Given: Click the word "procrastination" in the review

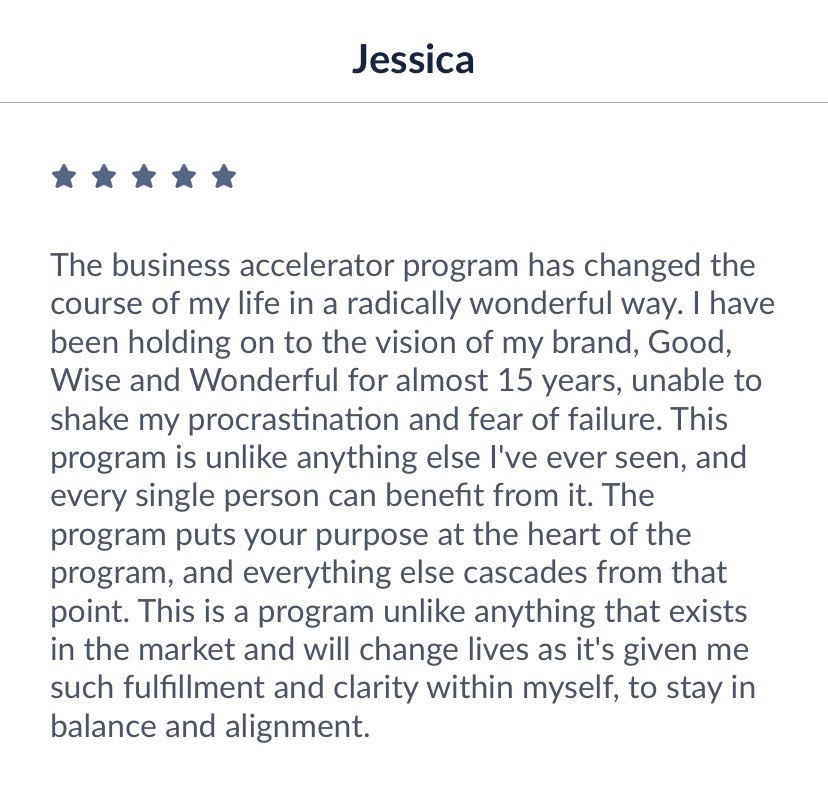Looking at the screenshot, I should point(294,420).
